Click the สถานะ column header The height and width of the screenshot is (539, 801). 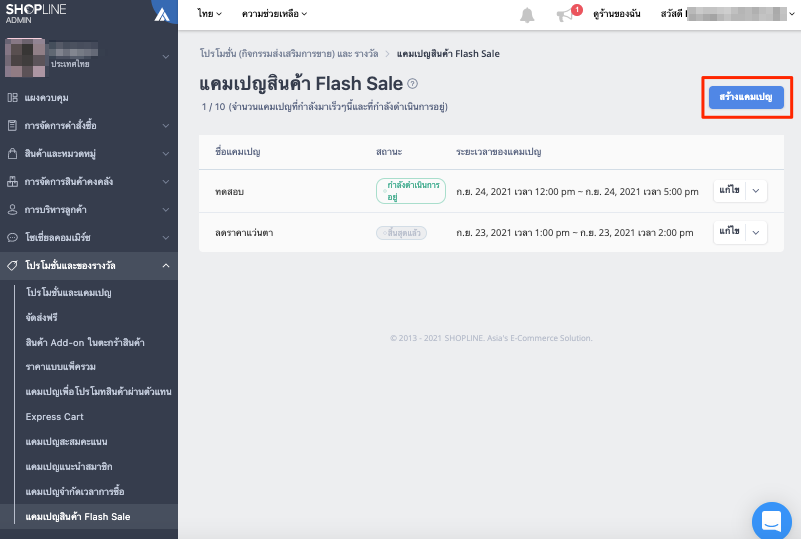click(x=389, y=152)
